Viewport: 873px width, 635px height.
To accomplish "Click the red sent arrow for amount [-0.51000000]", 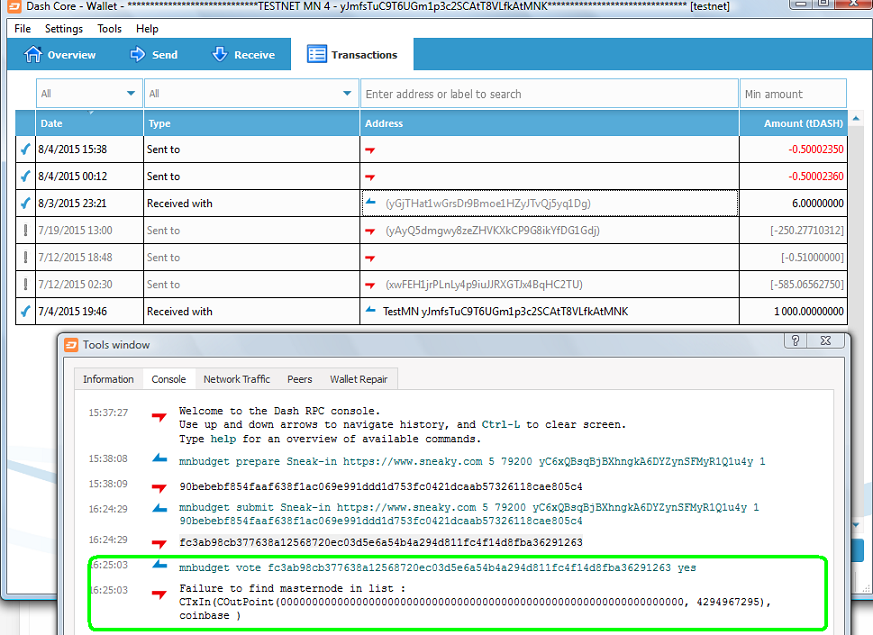I will click(370, 258).
